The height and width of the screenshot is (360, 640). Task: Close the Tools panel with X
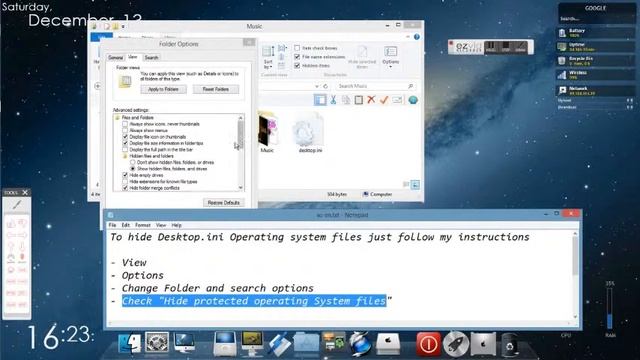25,192
